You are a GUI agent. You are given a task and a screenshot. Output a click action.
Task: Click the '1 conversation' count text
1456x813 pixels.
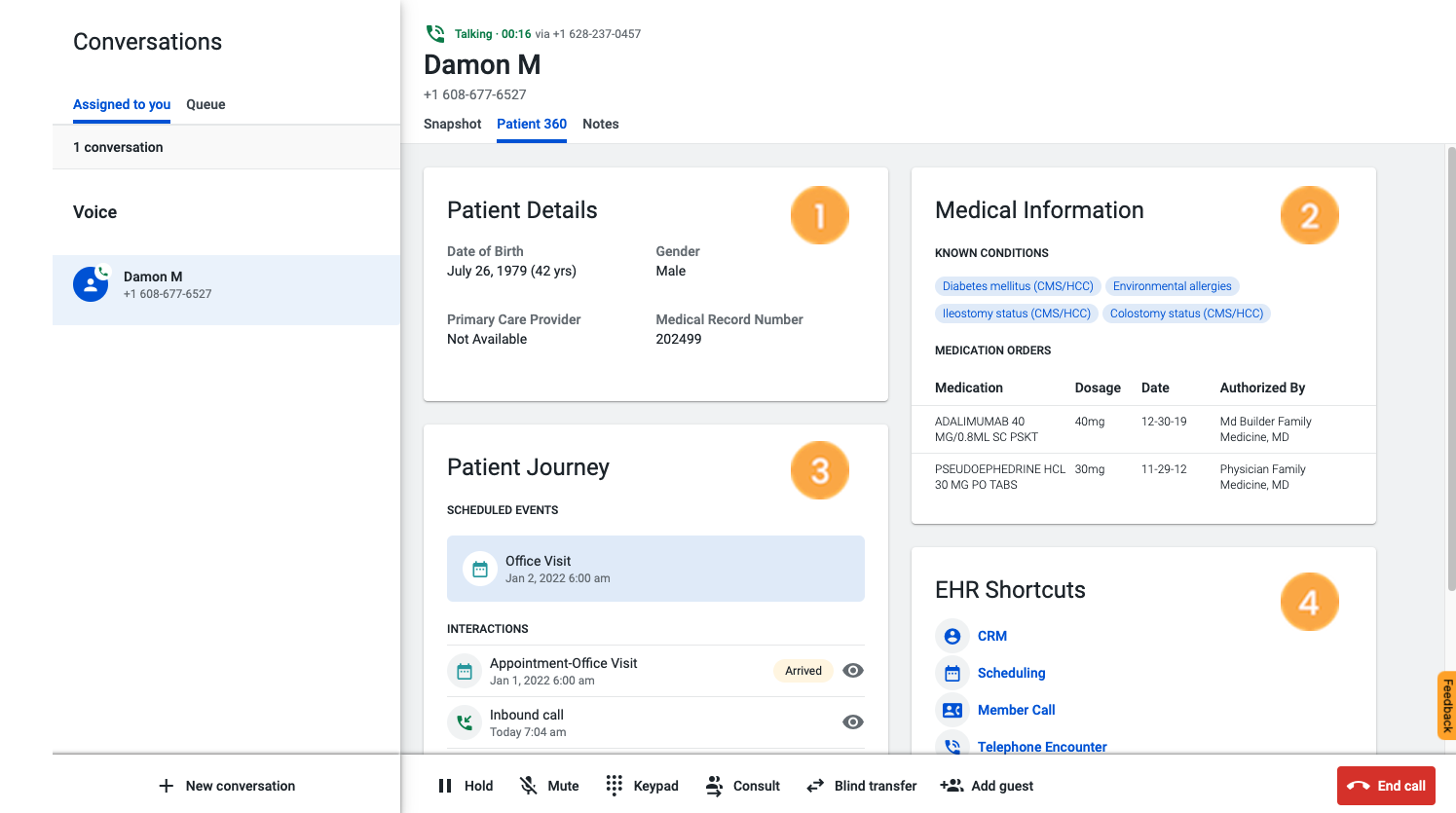click(118, 147)
